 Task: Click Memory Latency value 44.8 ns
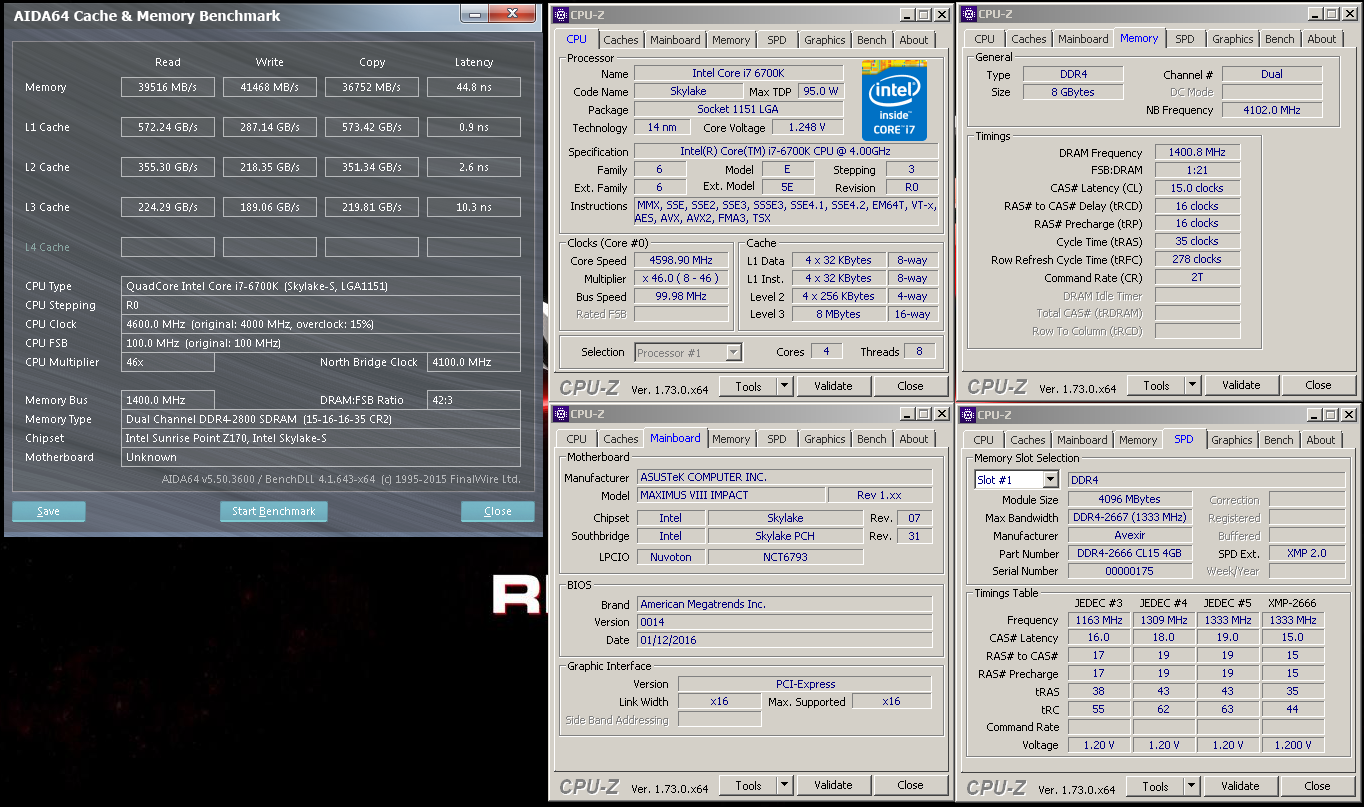[474, 87]
